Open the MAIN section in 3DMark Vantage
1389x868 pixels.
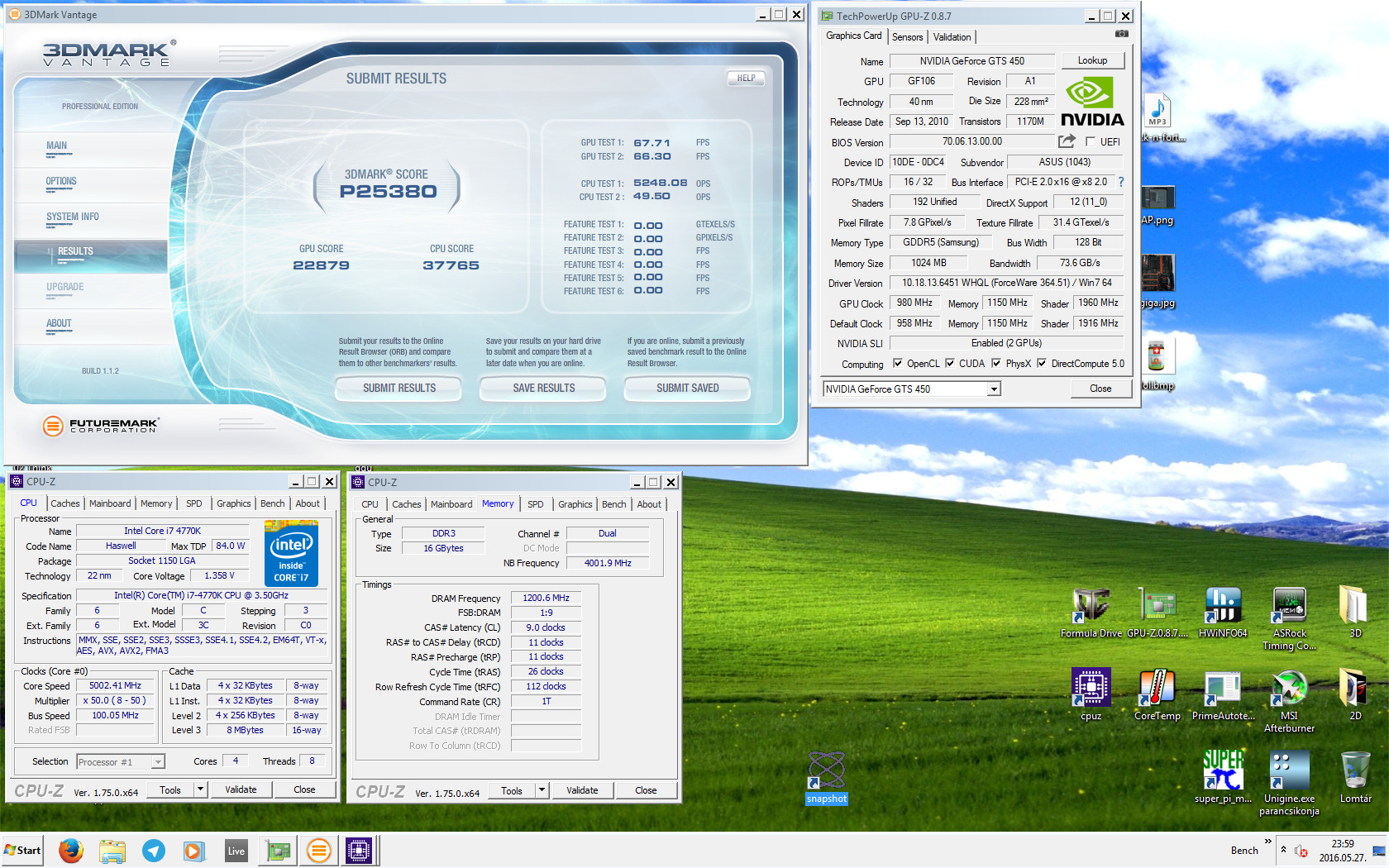[x=57, y=146]
